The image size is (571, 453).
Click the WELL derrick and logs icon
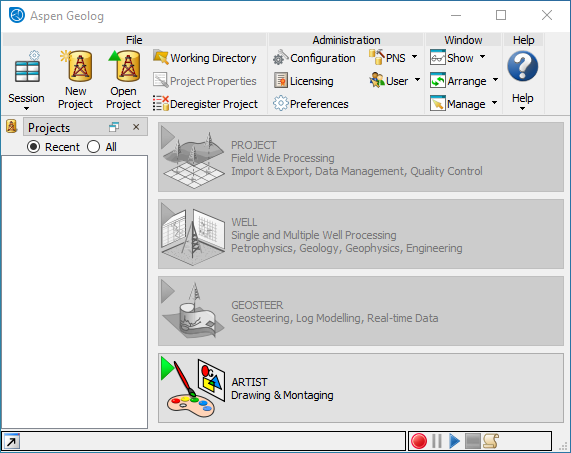pos(193,237)
